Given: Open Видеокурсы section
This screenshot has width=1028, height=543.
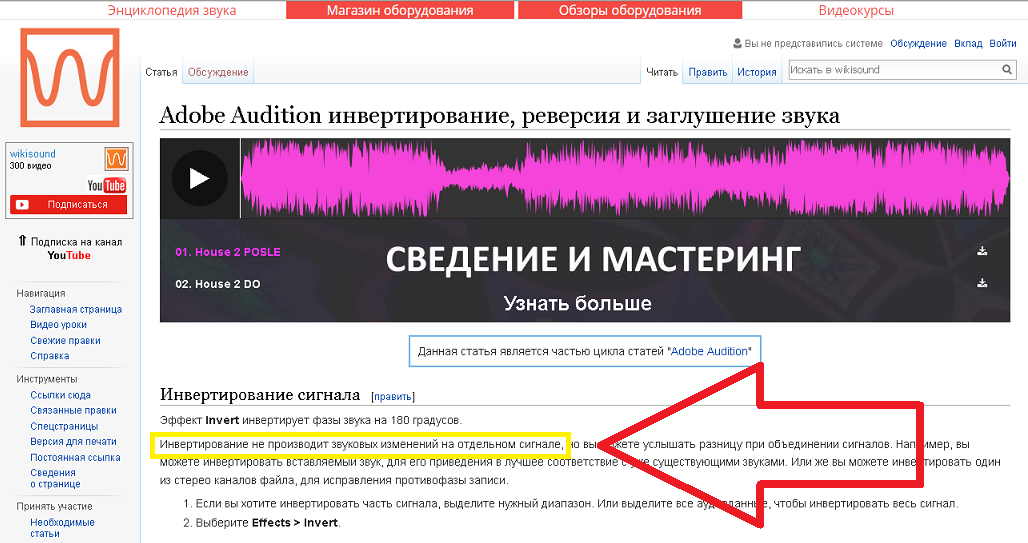Looking at the screenshot, I should [856, 10].
